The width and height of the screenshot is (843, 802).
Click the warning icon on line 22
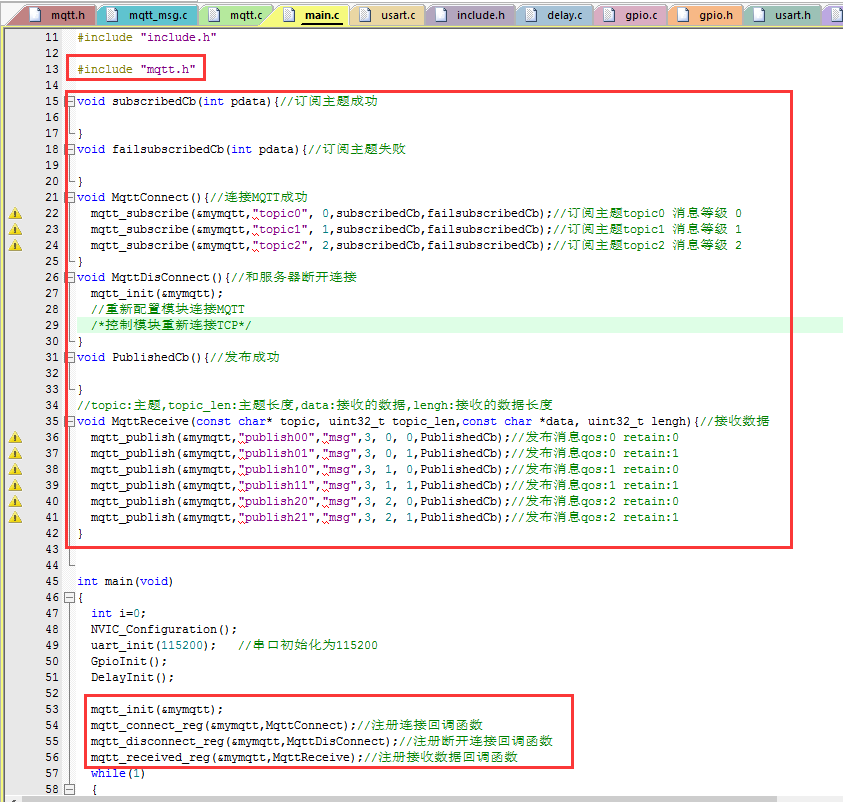pyautogui.click(x=16, y=213)
